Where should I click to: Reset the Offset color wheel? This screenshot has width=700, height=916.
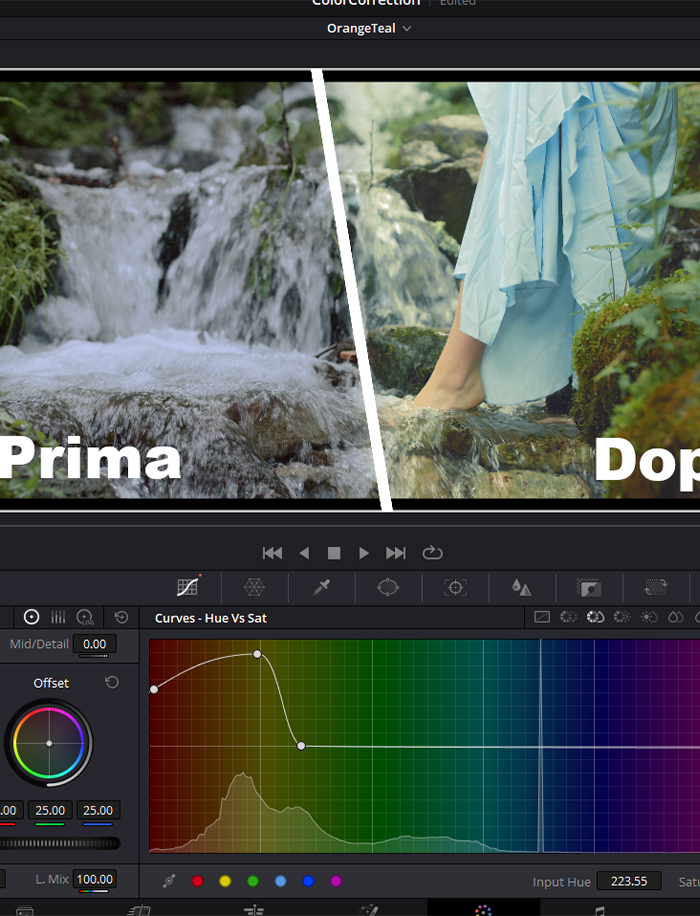coord(112,682)
